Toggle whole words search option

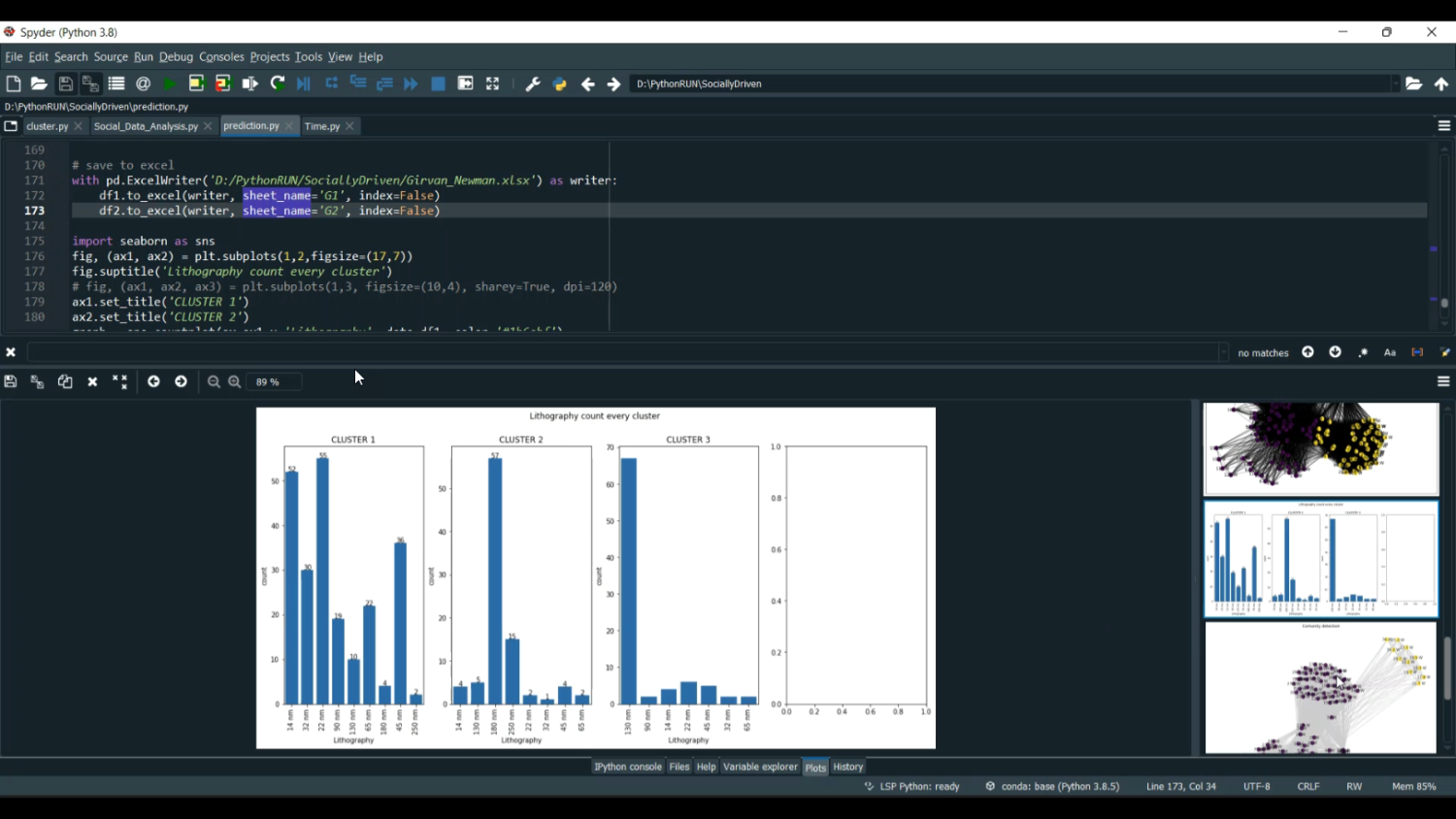1417,353
